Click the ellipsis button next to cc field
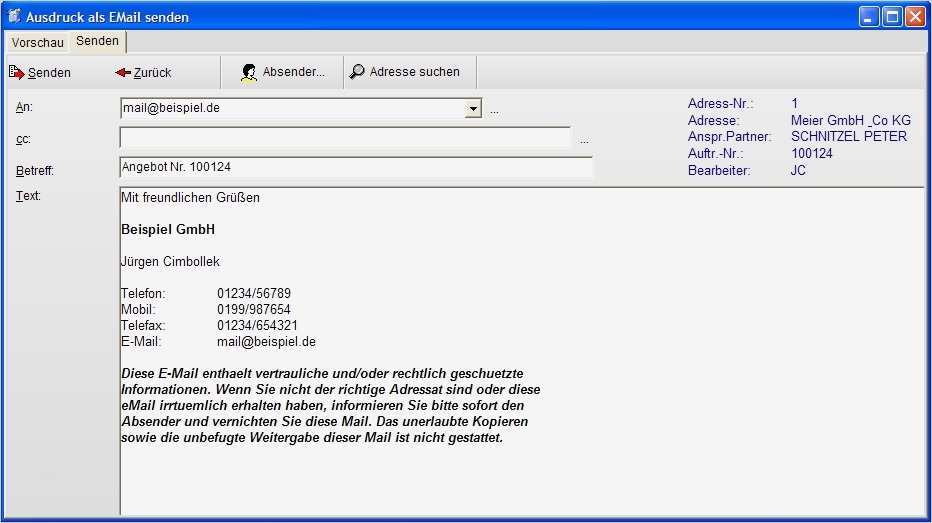 pyautogui.click(x=584, y=141)
